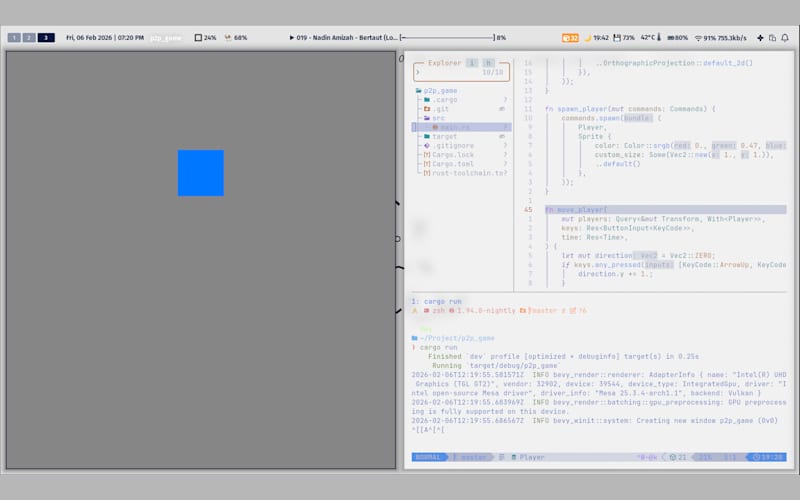Click the "i" toggle in the Explorer header

pyautogui.click(x=472, y=63)
